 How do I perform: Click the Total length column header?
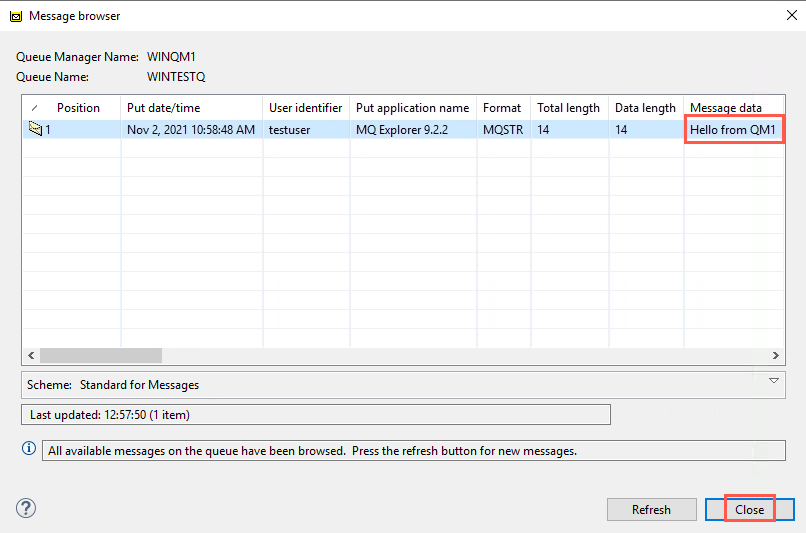coord(569,108)
